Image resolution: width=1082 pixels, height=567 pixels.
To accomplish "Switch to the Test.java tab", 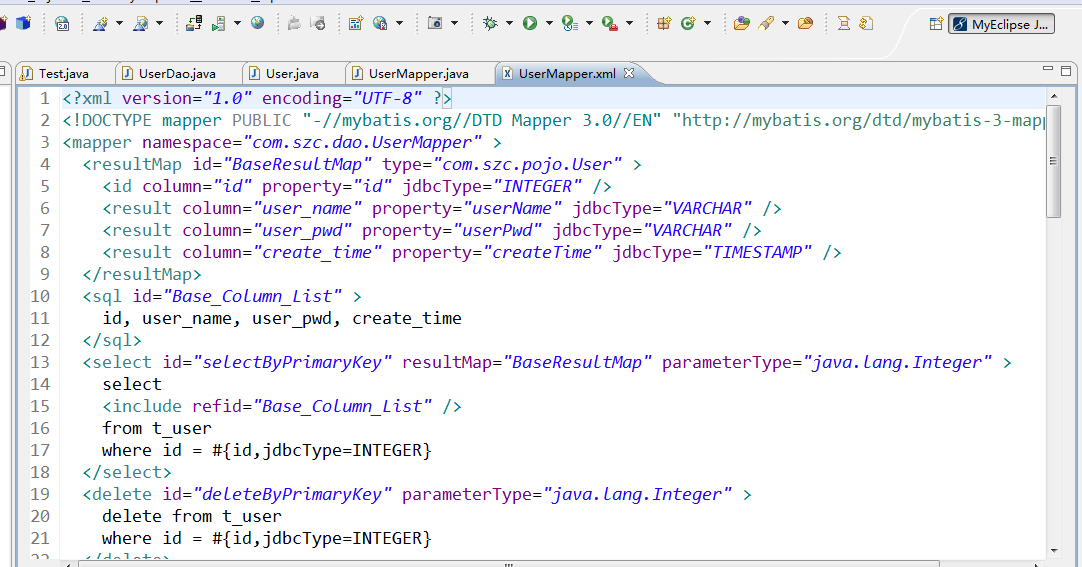I will coord(63,73).
